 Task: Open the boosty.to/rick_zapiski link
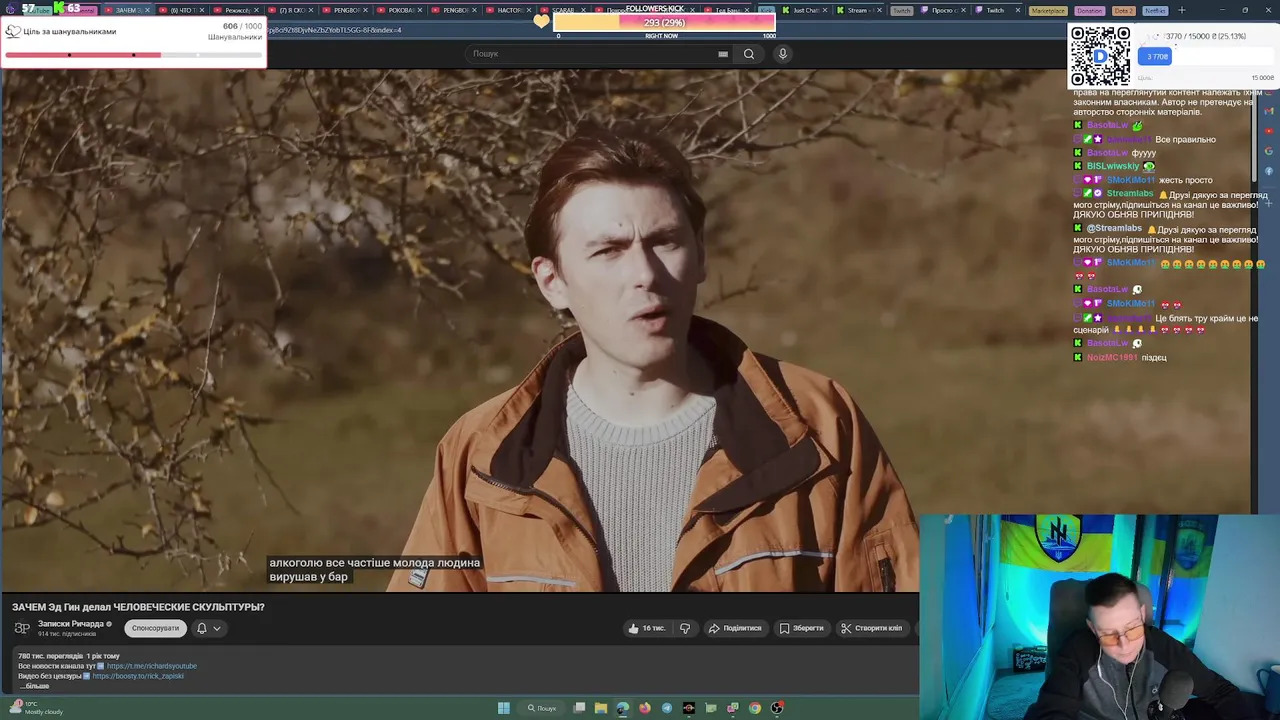(x=138, y=676)
